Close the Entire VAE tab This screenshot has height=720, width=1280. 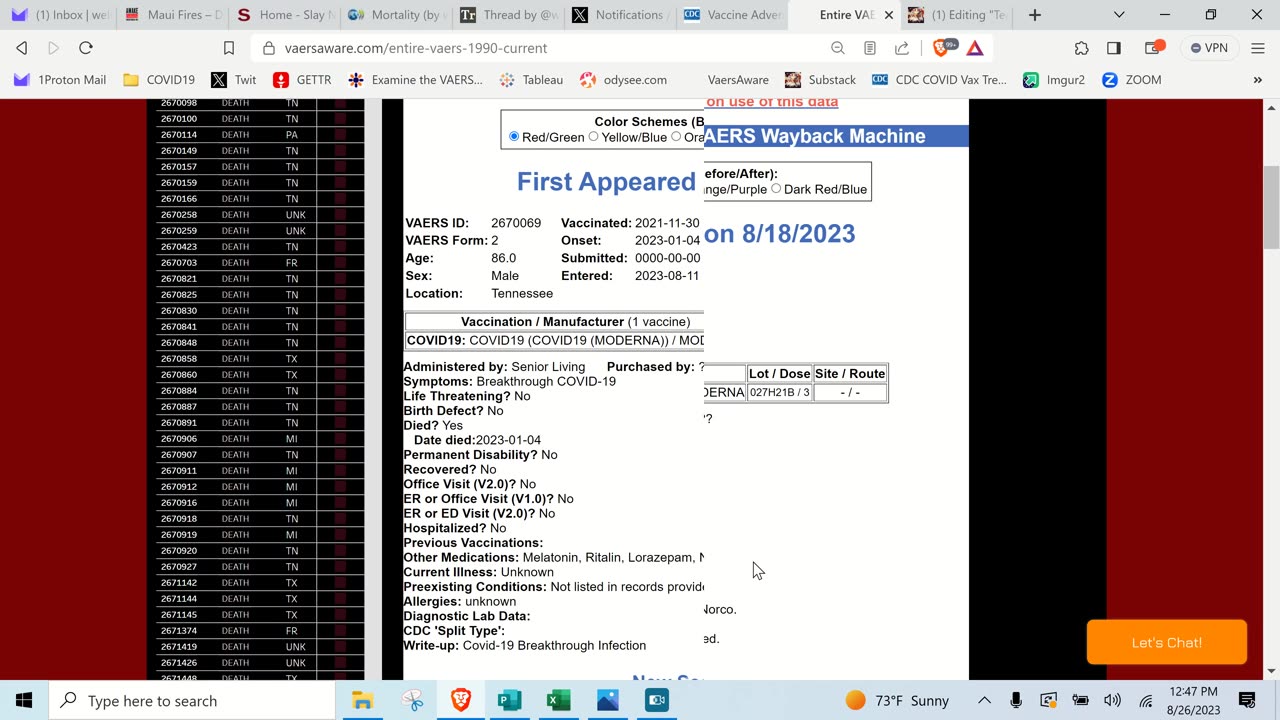[x=889, y=15]
